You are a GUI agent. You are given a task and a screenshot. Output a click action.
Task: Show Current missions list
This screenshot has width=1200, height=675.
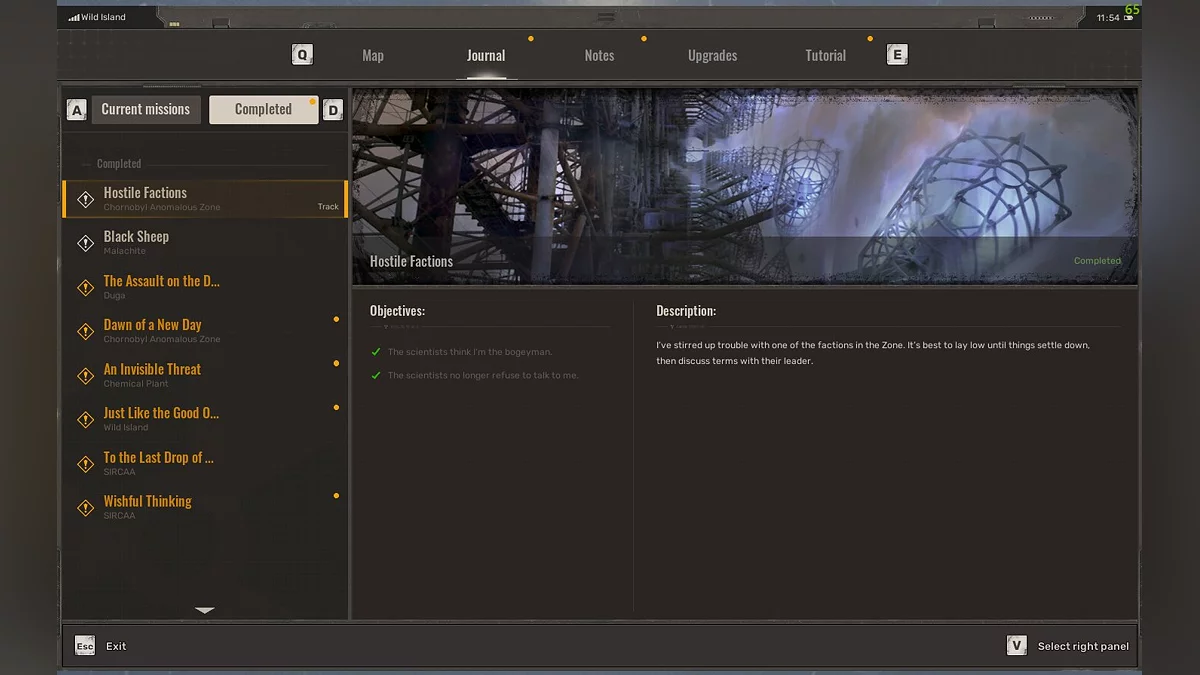[146, 110]
